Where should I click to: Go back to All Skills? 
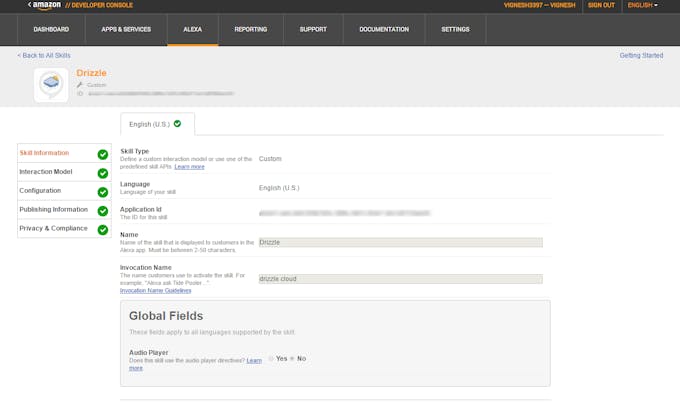click(44, 56)
